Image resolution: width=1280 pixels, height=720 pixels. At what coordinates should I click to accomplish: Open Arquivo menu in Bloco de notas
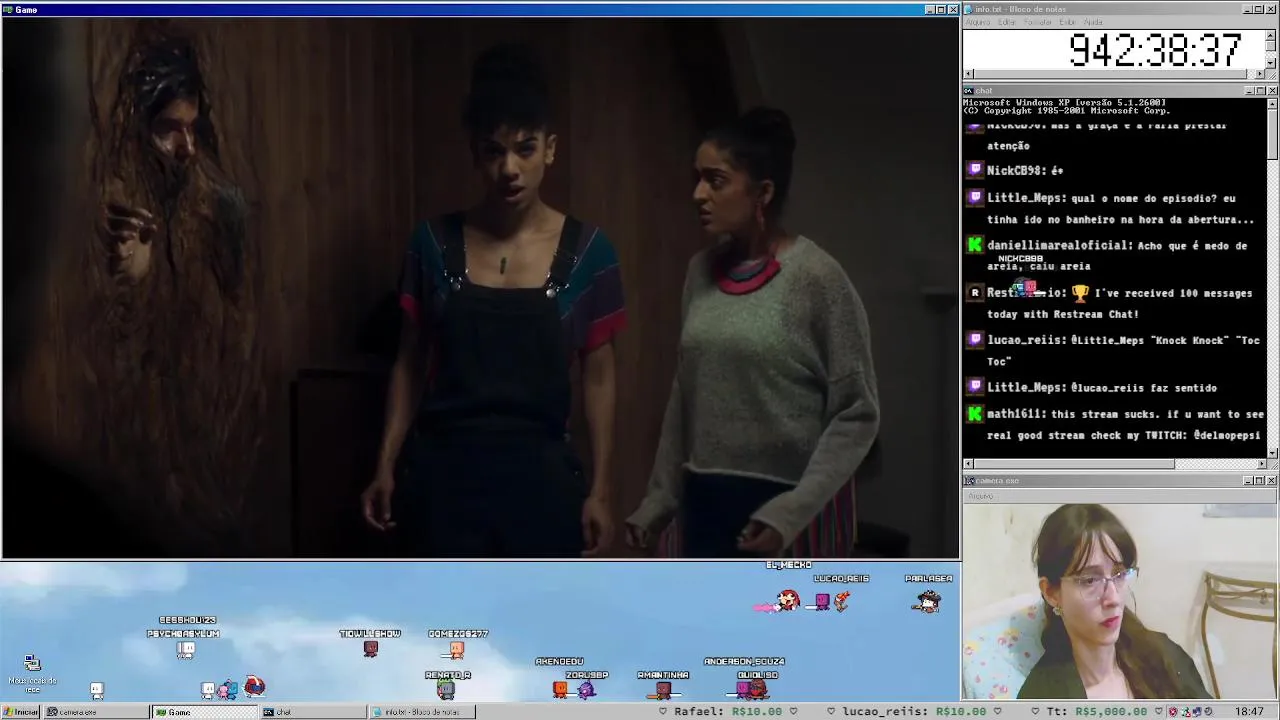(977, 22)
